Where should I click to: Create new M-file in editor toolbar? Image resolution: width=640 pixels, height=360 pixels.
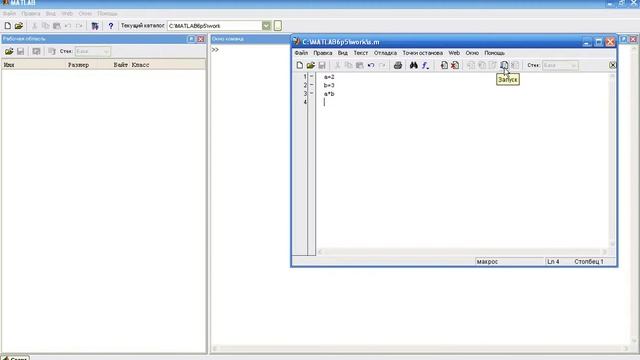click(x=300, y=65)
